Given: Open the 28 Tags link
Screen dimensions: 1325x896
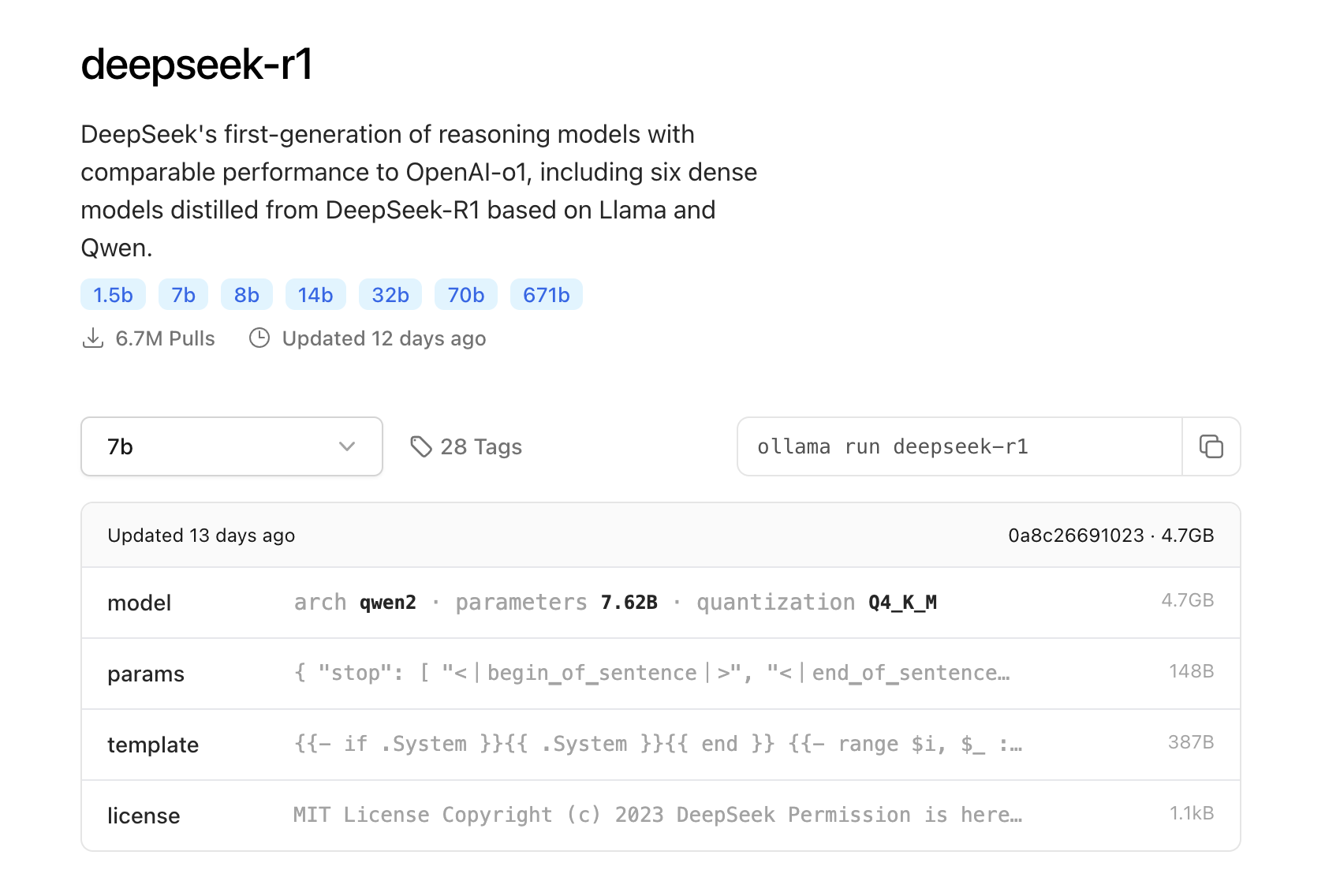Looking at the screenshot, I should click(480, 446).
